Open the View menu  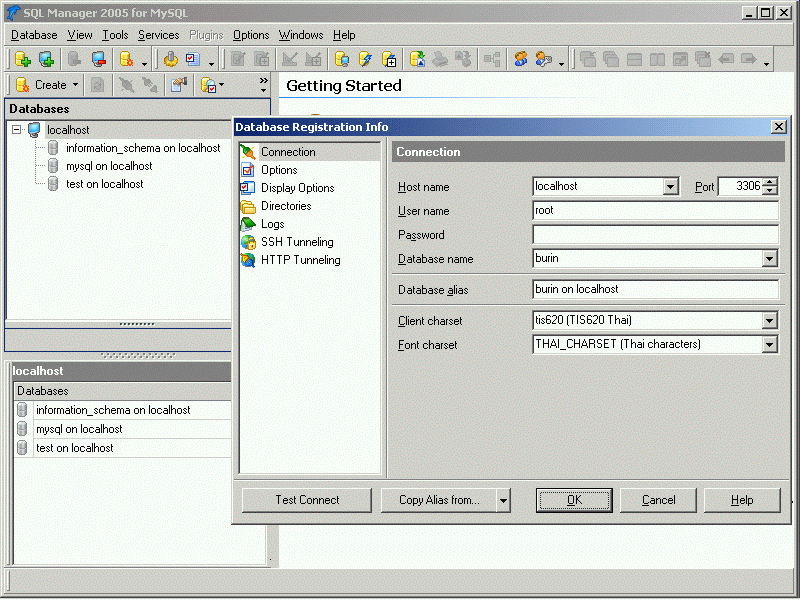80,35
